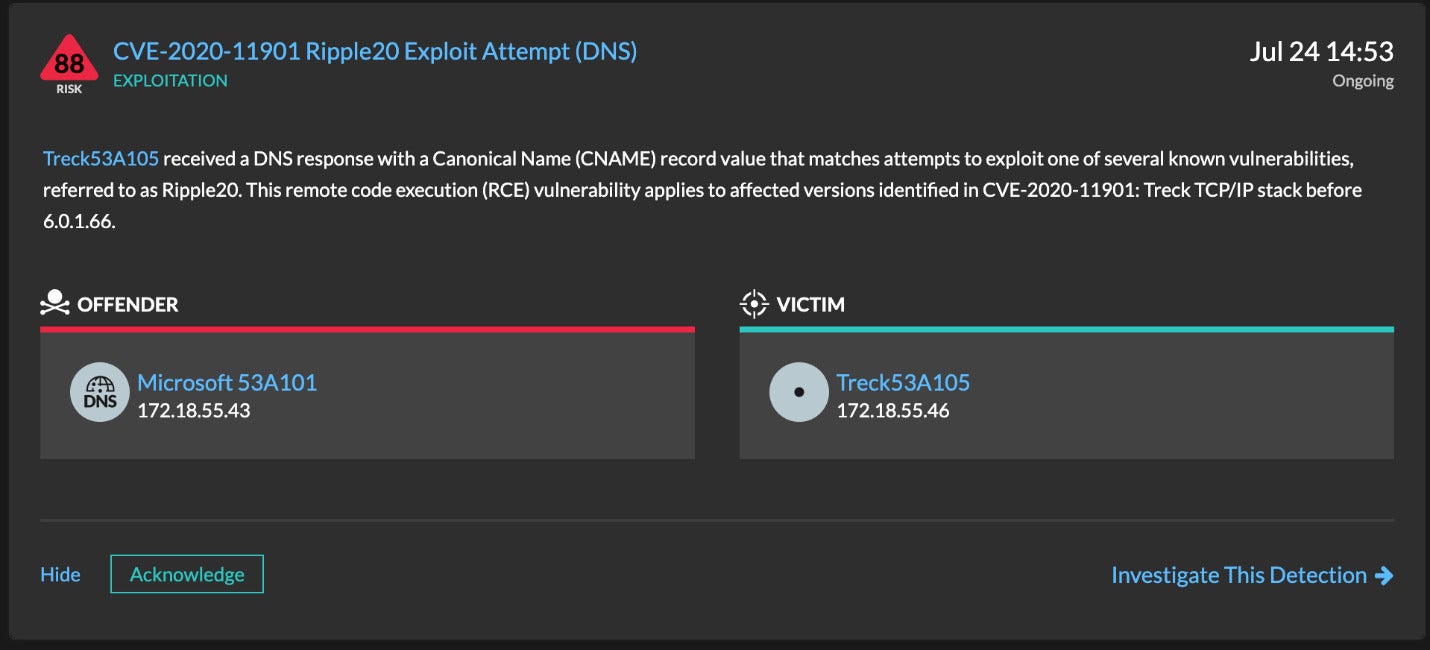Hide this detection card

[x=60, y=575]
